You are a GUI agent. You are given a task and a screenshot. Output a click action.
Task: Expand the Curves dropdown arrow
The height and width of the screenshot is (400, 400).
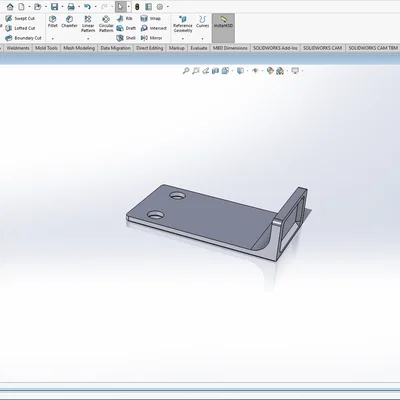coord(202,39)
